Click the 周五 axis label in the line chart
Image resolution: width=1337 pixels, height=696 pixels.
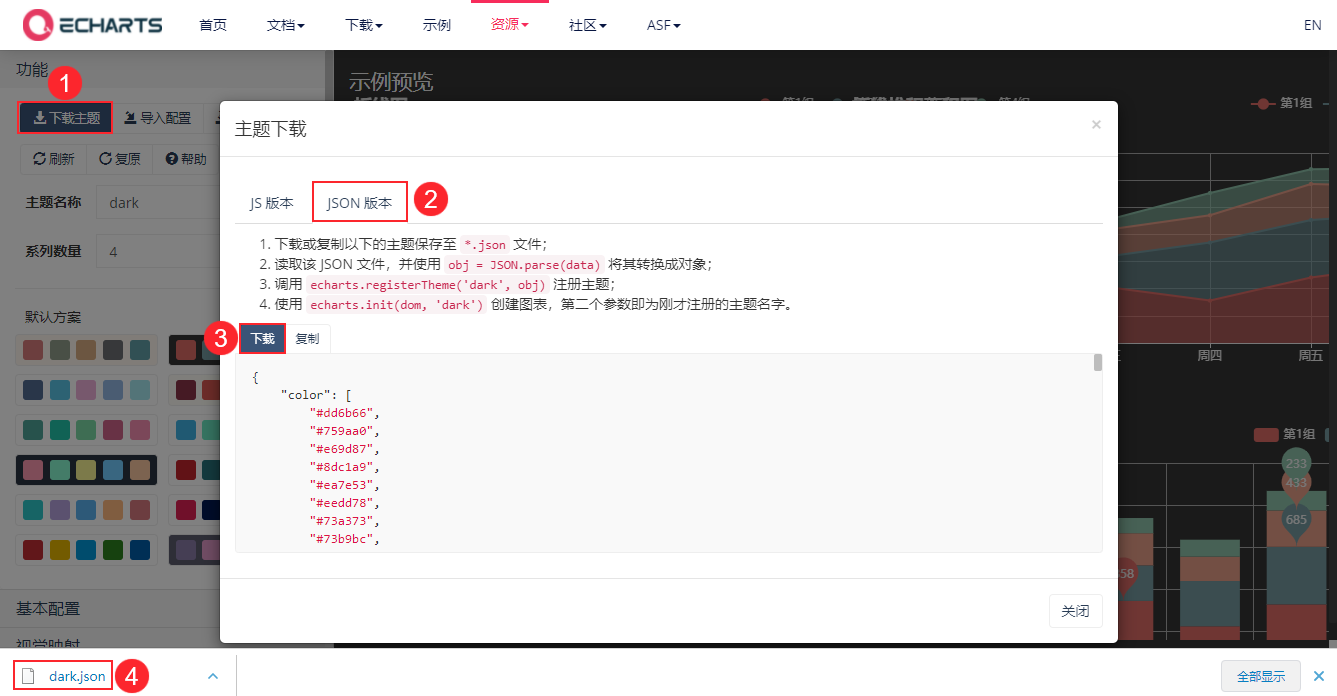(1311, 355)
